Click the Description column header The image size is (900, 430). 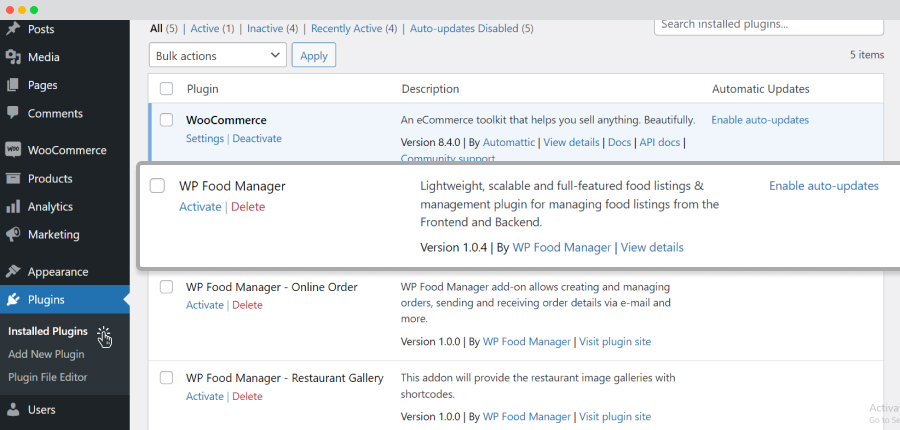430,89
